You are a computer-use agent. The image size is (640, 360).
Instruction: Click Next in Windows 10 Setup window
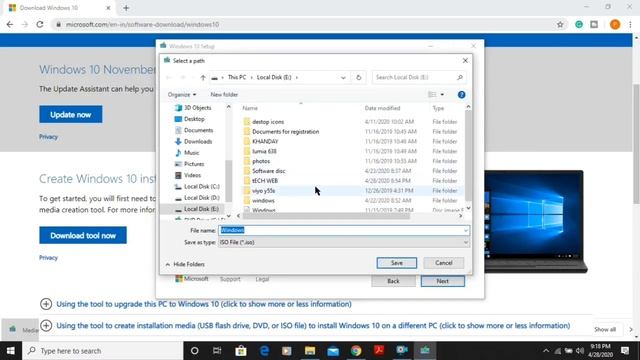tap(442, 281)
